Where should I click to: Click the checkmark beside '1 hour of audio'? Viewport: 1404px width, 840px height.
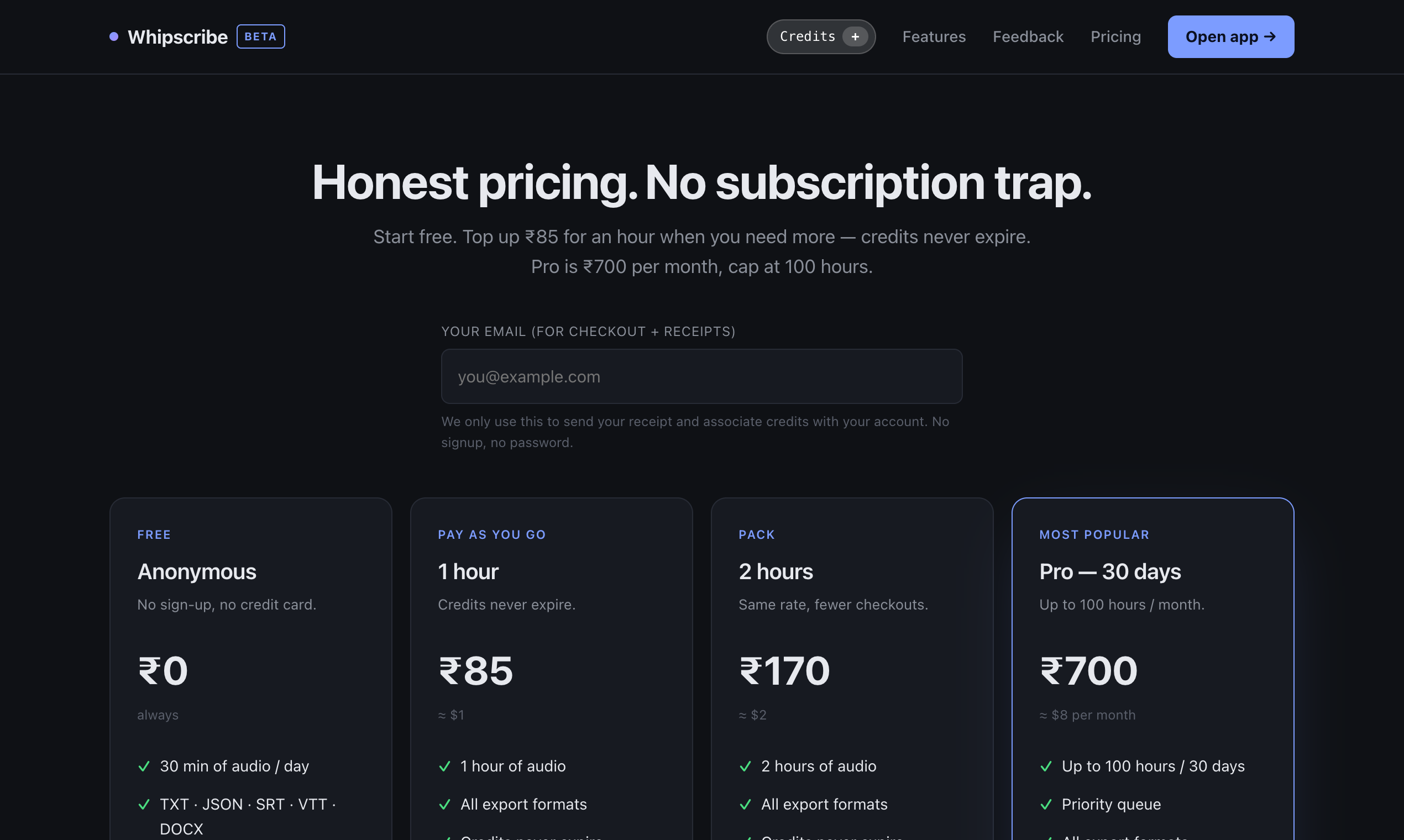[444, 767]
